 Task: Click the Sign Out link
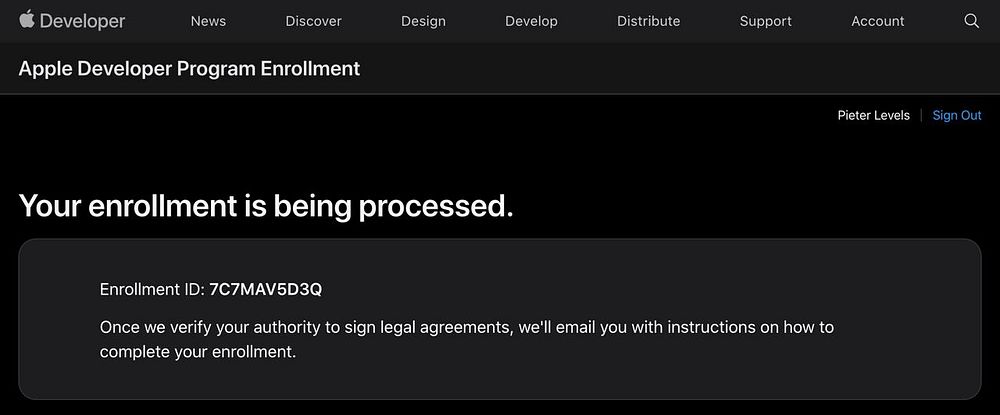tap(956, 115)
